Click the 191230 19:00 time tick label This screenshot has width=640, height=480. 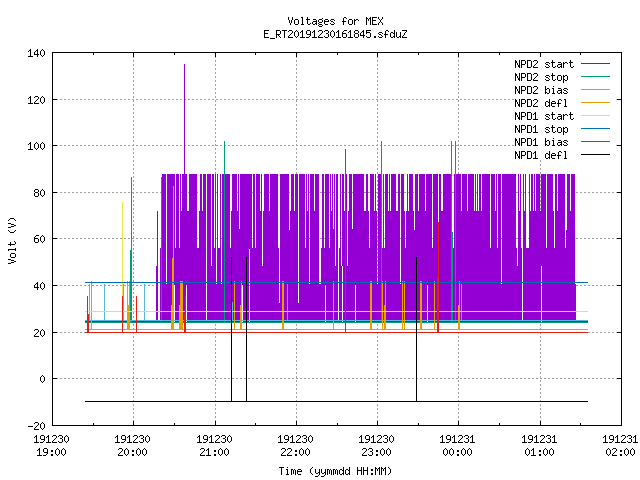[51, 446]
